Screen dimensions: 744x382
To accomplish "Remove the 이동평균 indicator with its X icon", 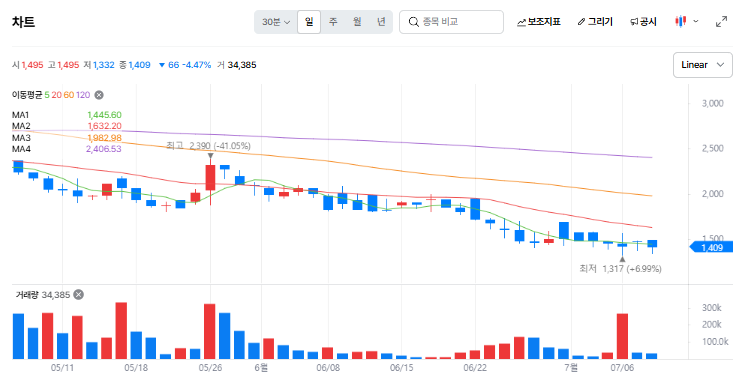I will pos(99,95).
